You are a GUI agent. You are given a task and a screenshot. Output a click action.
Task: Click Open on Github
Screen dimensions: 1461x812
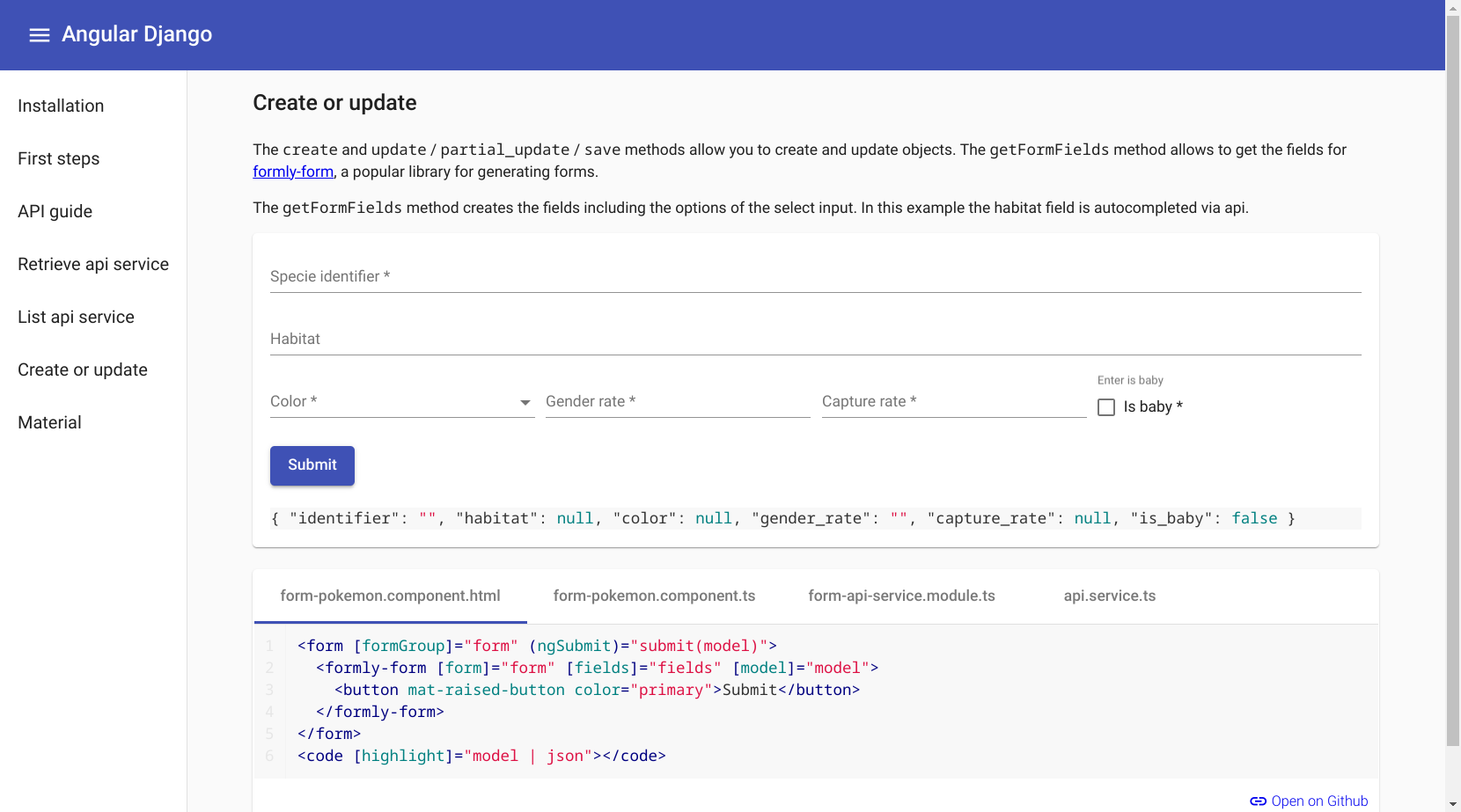point(1319,801)
